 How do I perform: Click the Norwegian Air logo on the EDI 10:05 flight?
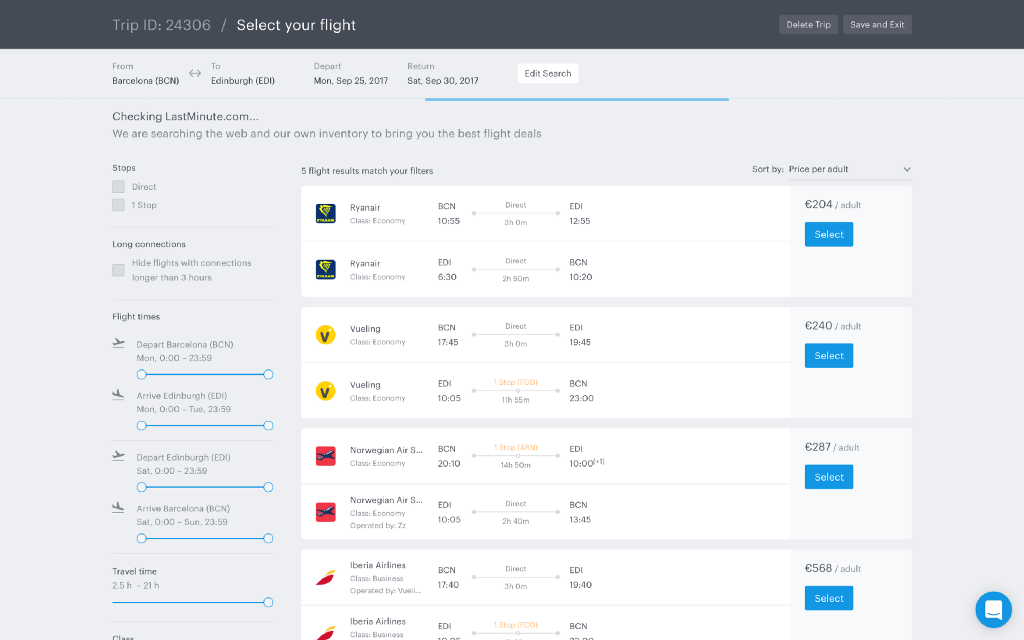[325, 512]
